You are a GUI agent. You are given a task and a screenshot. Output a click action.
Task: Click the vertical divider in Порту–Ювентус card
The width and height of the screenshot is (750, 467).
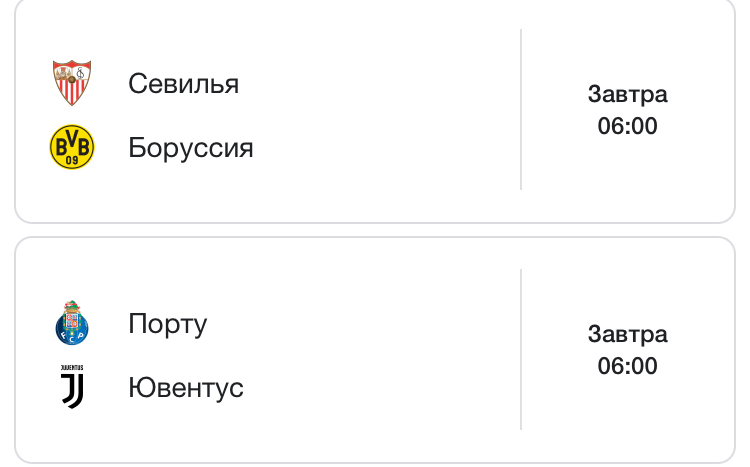pos(521,350)
